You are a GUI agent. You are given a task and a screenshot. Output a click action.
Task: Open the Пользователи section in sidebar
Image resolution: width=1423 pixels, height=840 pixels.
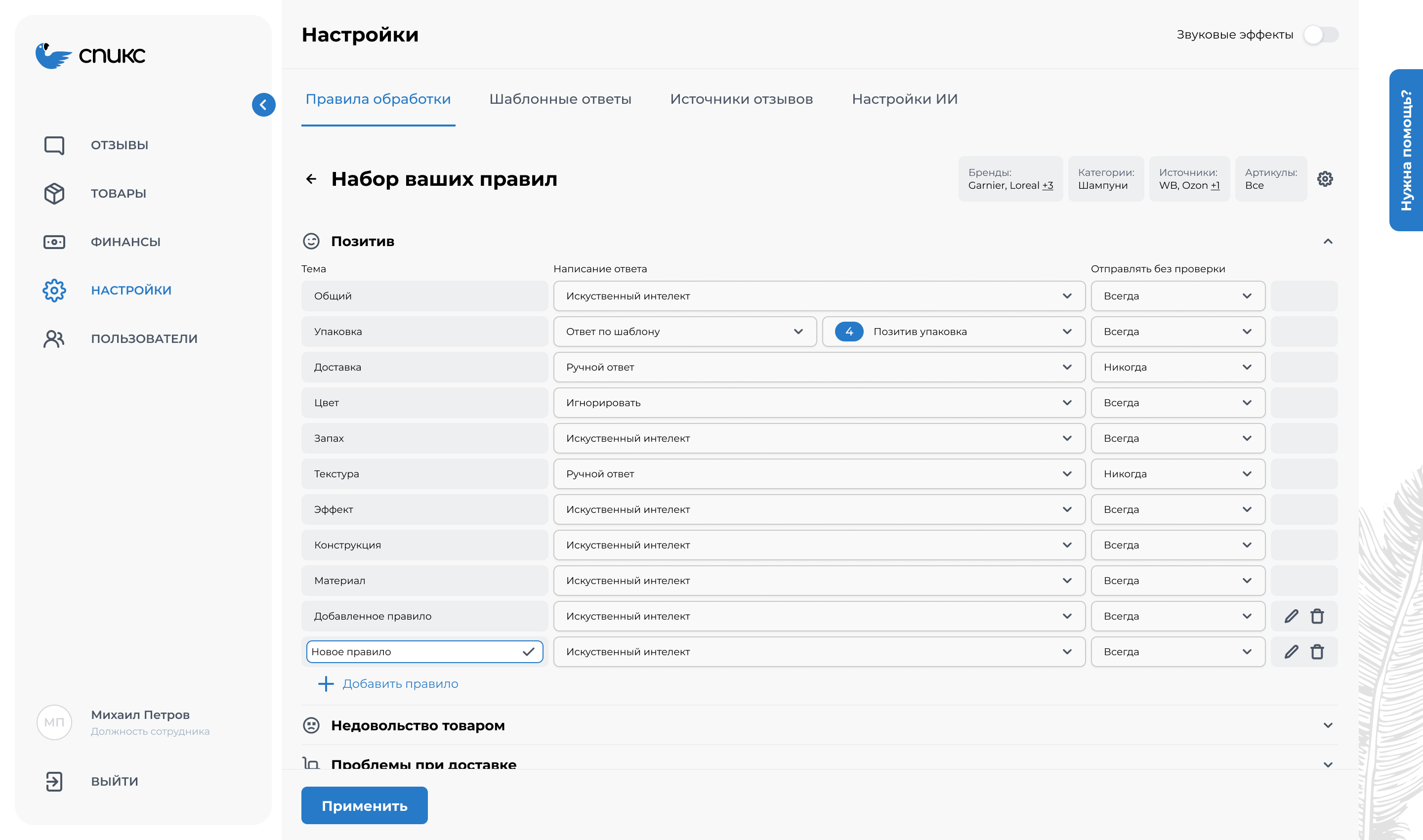point(144,338)
